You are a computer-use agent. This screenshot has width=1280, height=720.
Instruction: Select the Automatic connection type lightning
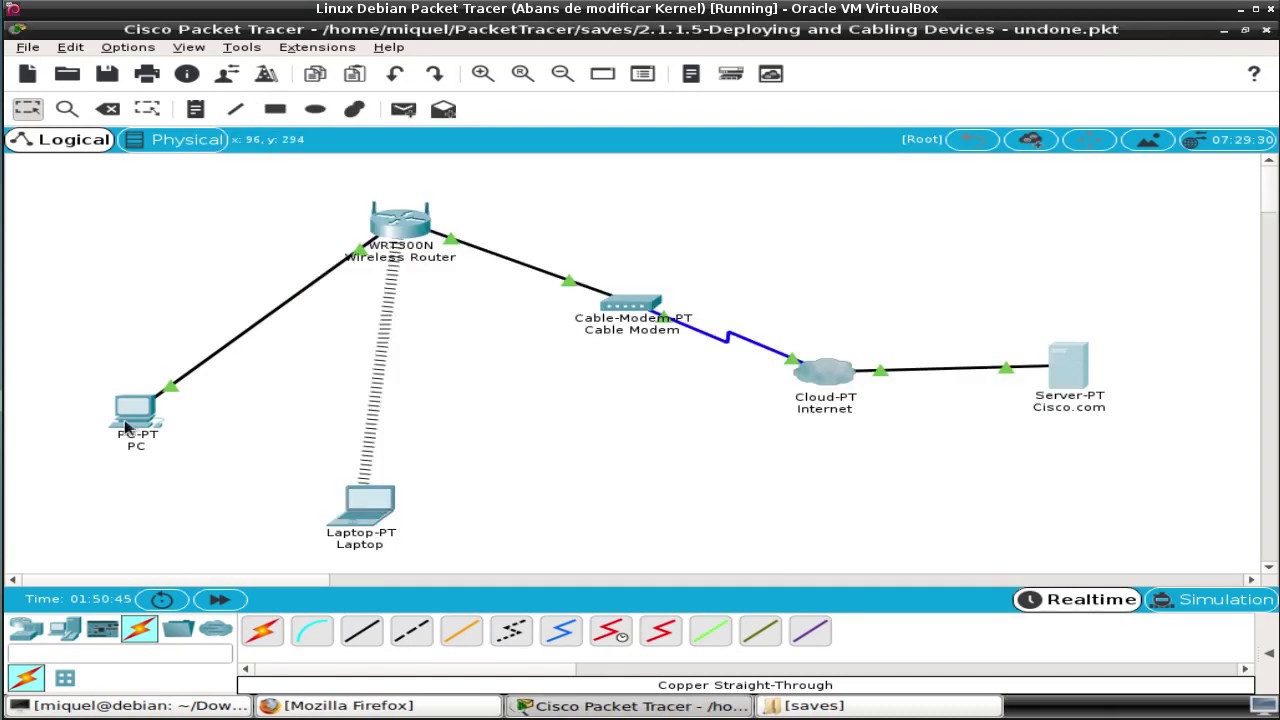(262, 631)
